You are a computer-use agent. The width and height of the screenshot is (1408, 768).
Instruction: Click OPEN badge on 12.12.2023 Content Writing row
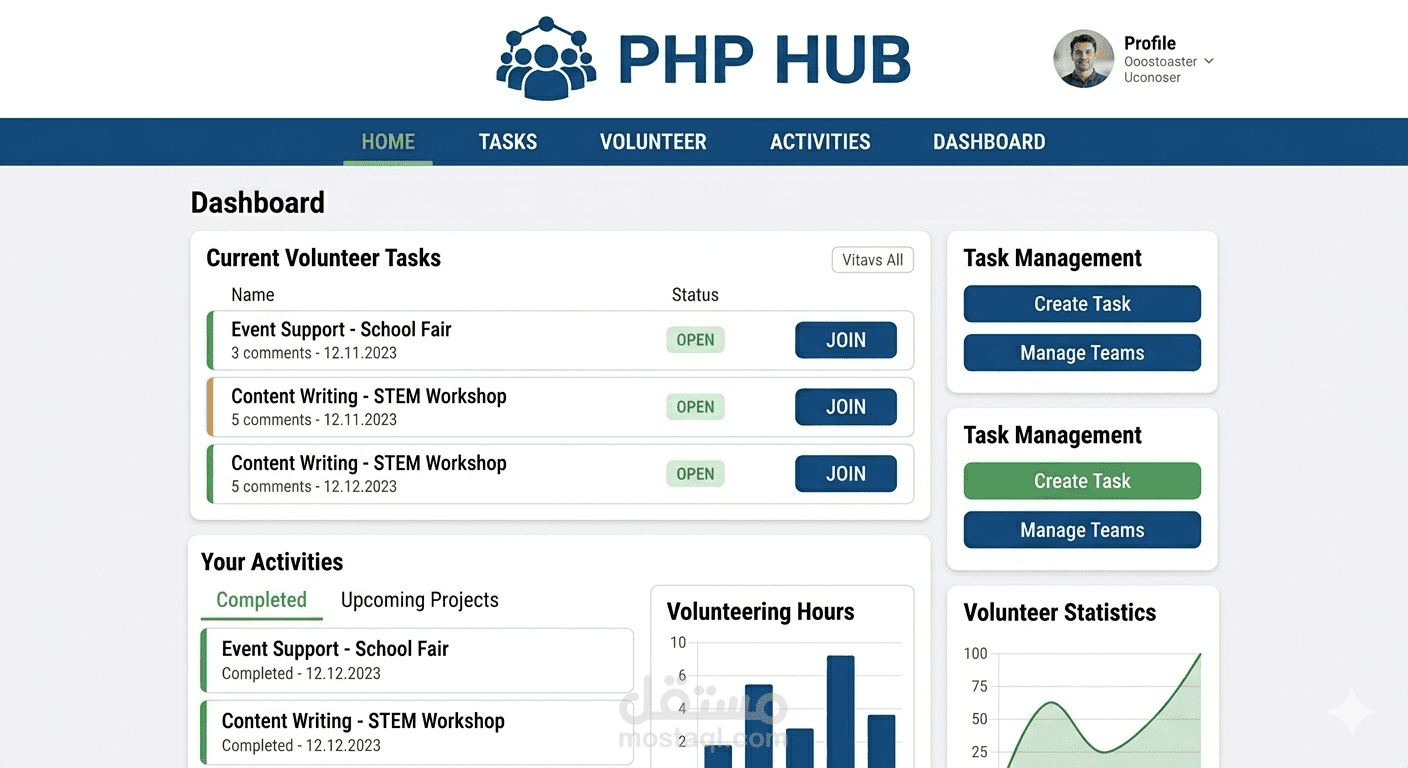tap(695, 474)
